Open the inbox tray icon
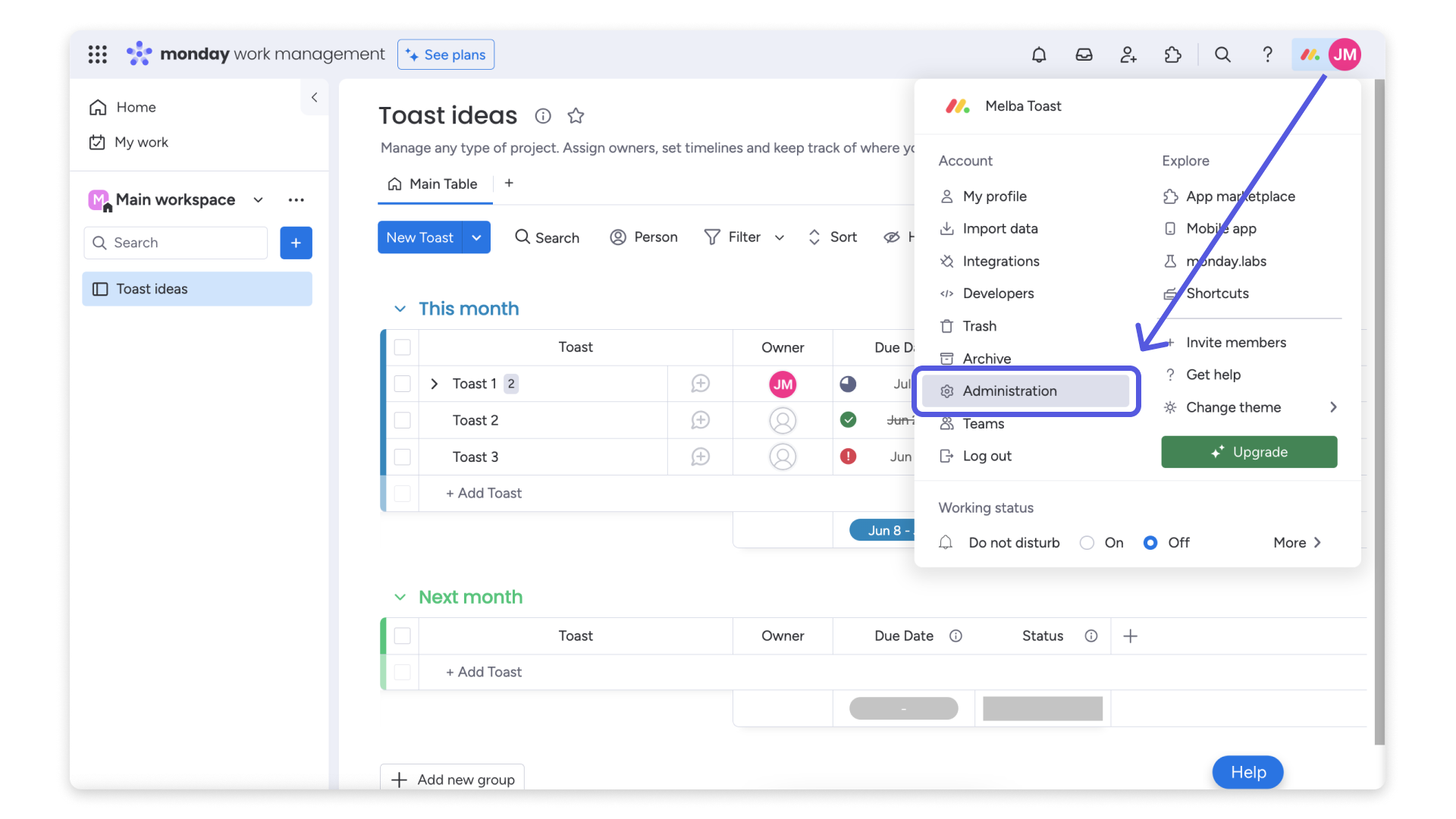This screenshot has width=1456, height=819. pos(1084,55)
